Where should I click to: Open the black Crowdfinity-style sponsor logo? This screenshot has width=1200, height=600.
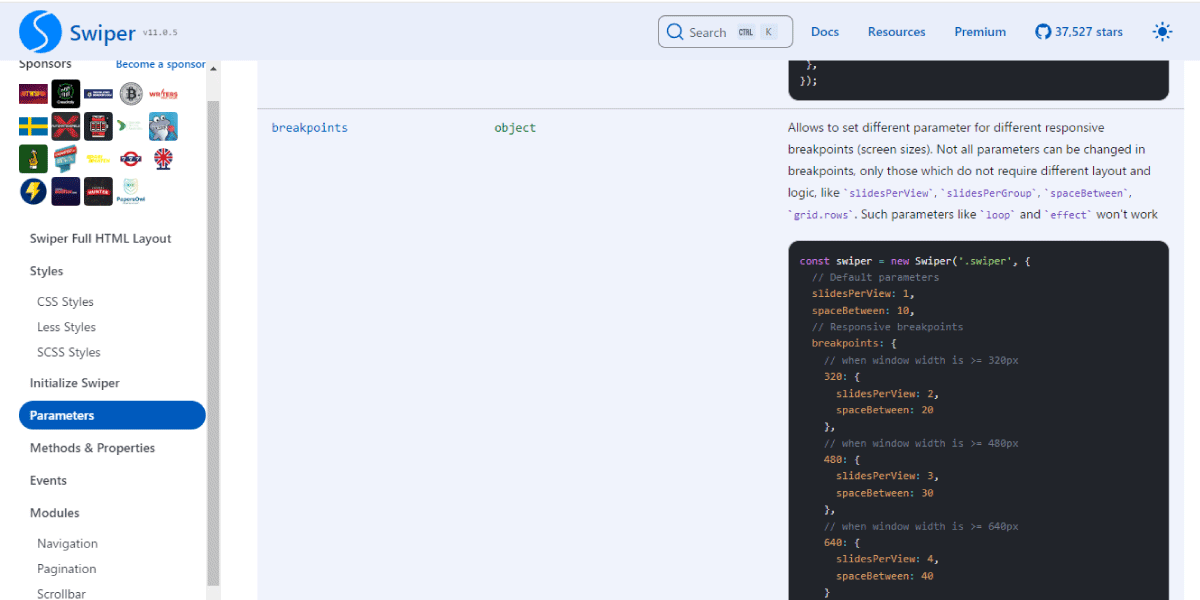[66, 94]
